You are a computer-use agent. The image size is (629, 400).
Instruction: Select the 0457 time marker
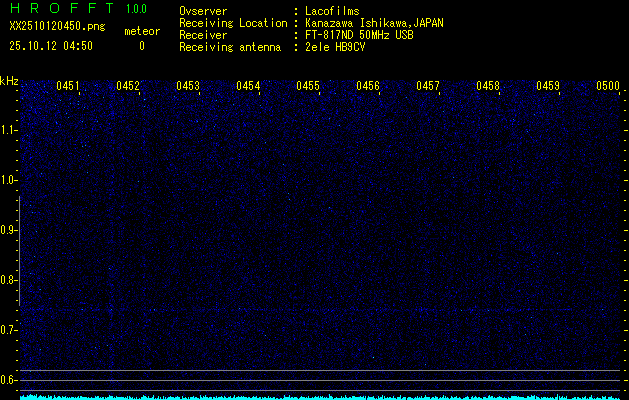[428, 87]
